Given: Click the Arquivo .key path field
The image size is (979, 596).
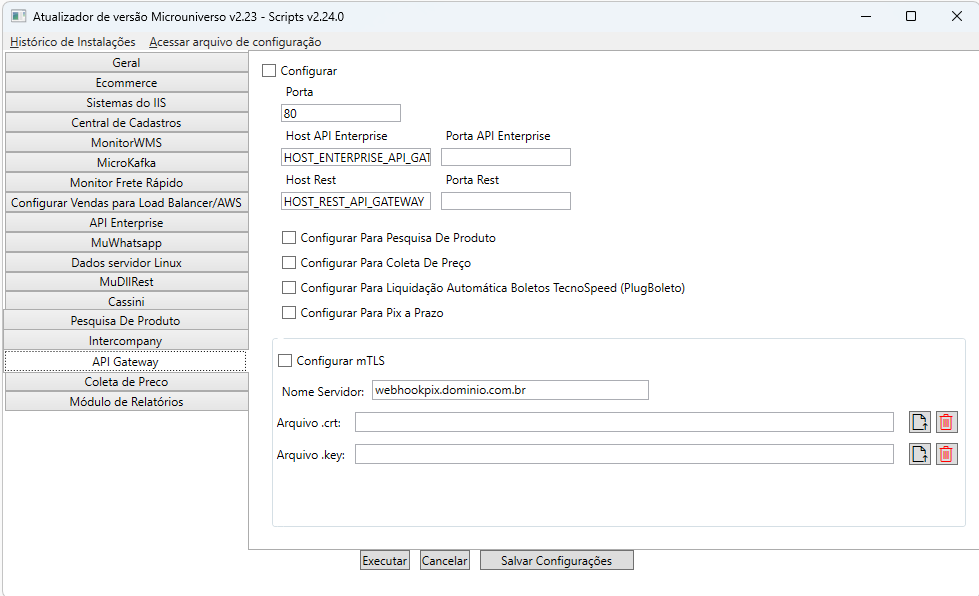Looking at the screenshot, I should coord(624,454).
